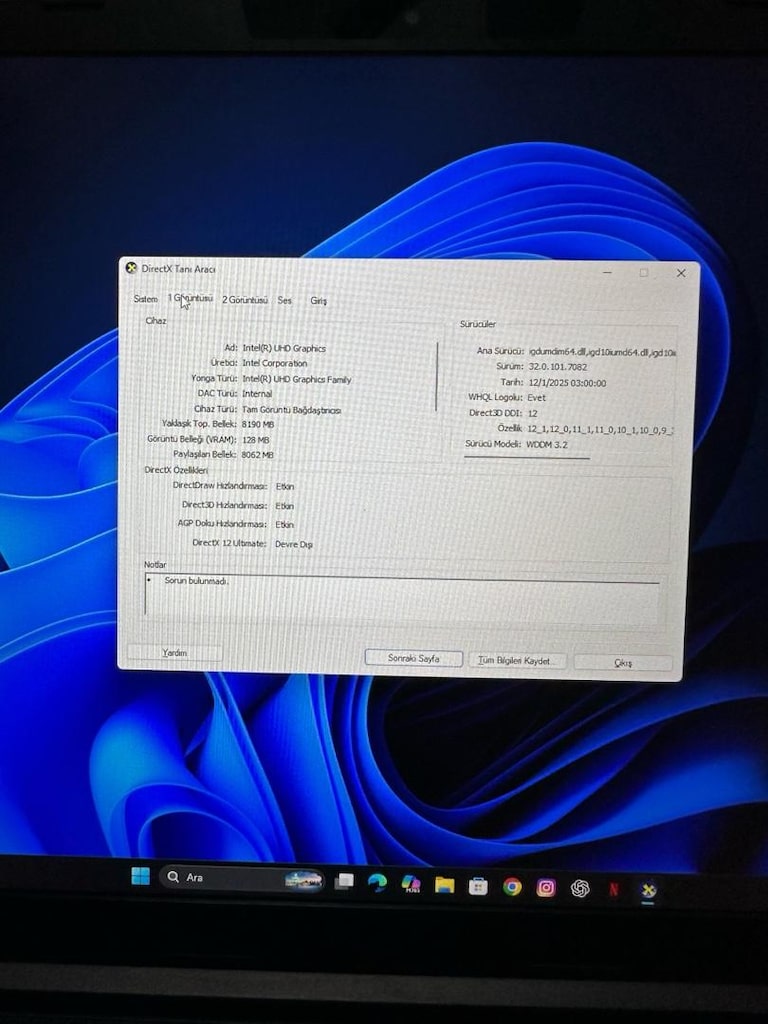Click the AGP Doku Hızlandırması Etkin value
The width and height of the screenshot is (768, 1024).
tap(284, 524)
